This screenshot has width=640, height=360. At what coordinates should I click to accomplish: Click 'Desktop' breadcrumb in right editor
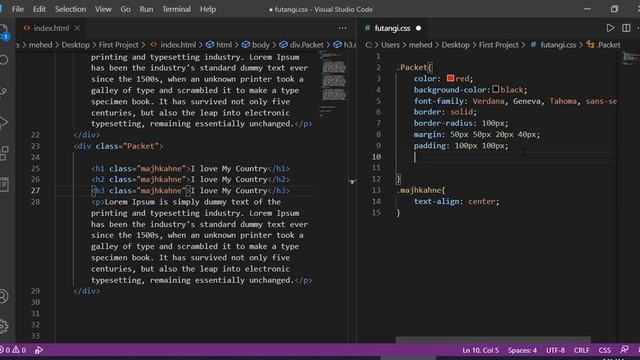455,45
